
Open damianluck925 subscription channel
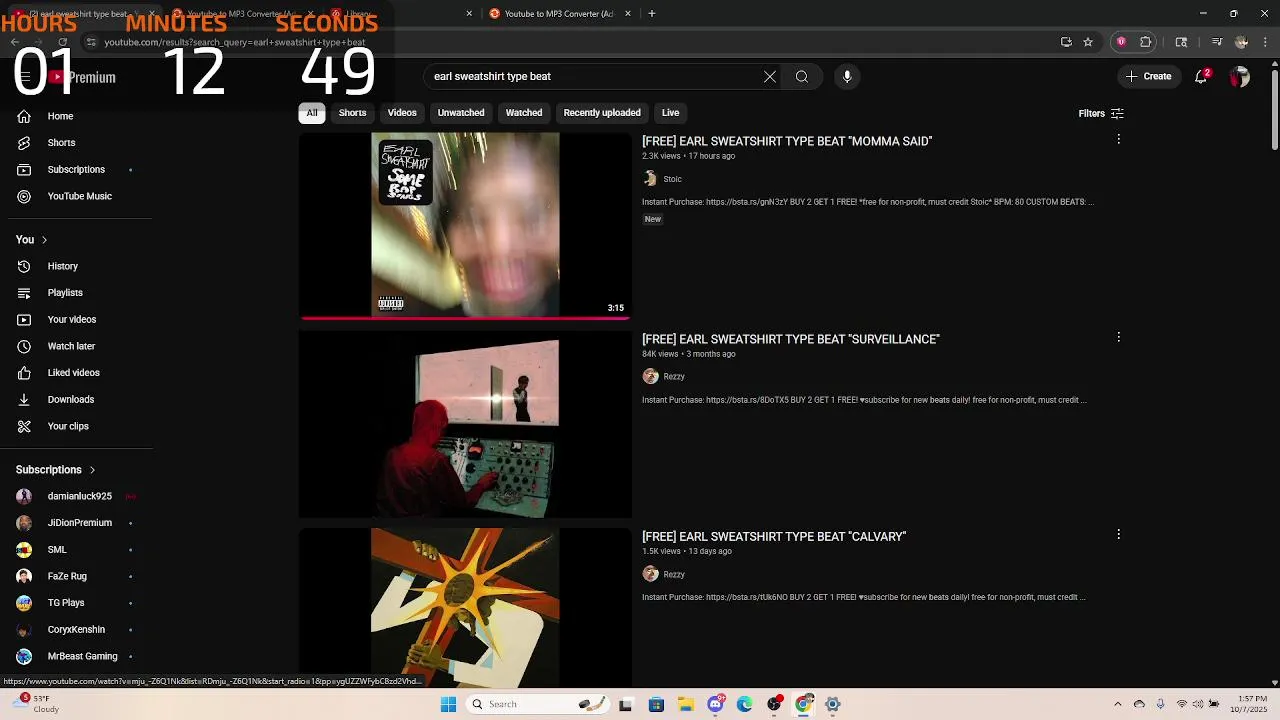tap(79, 496)
